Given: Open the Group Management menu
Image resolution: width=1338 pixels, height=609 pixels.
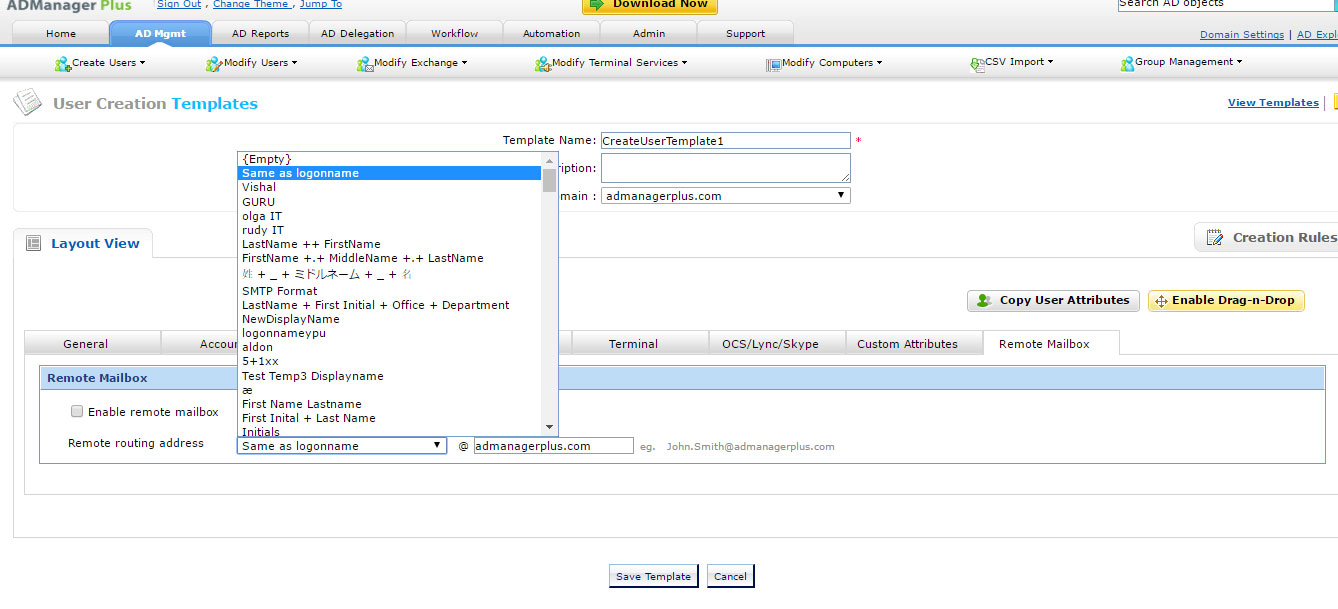Looking at the screenshot, I should [x=1188, y=62].
